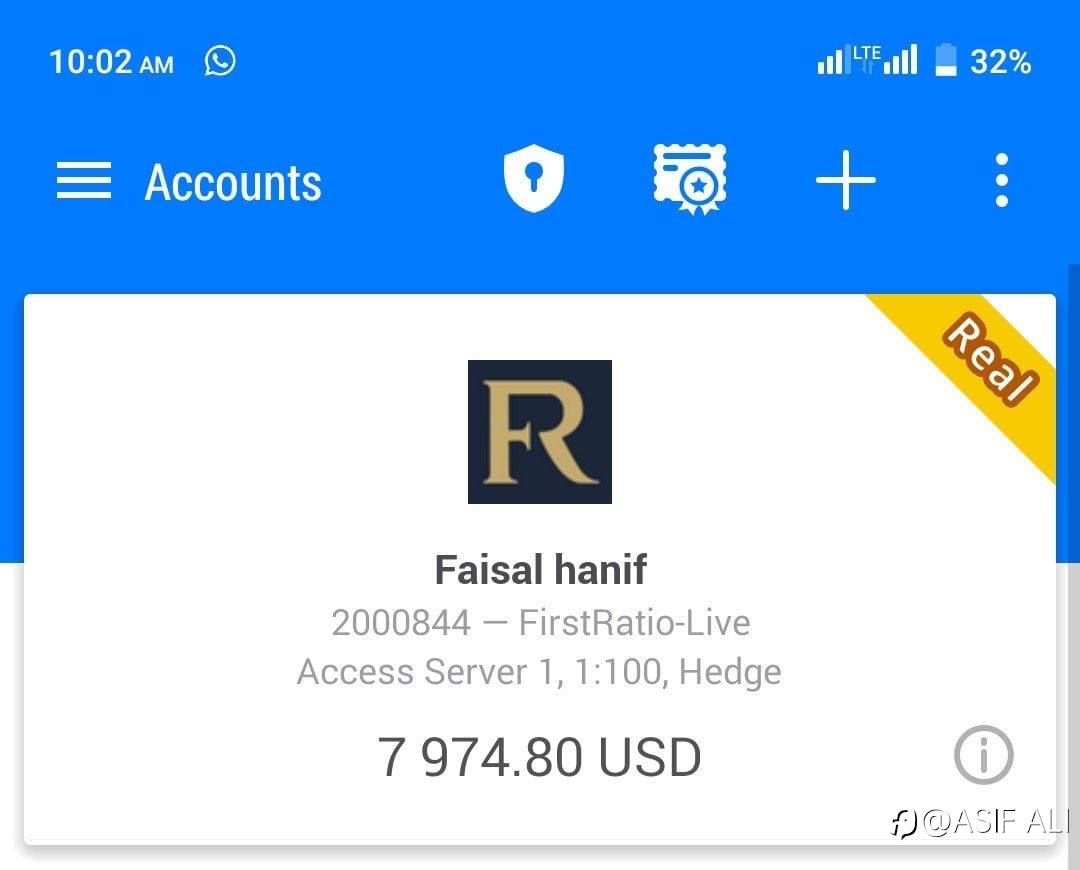This screenshot has width=1080, height=870.
Task: Tap the shield password security icon
Action: tap(534, 178)
